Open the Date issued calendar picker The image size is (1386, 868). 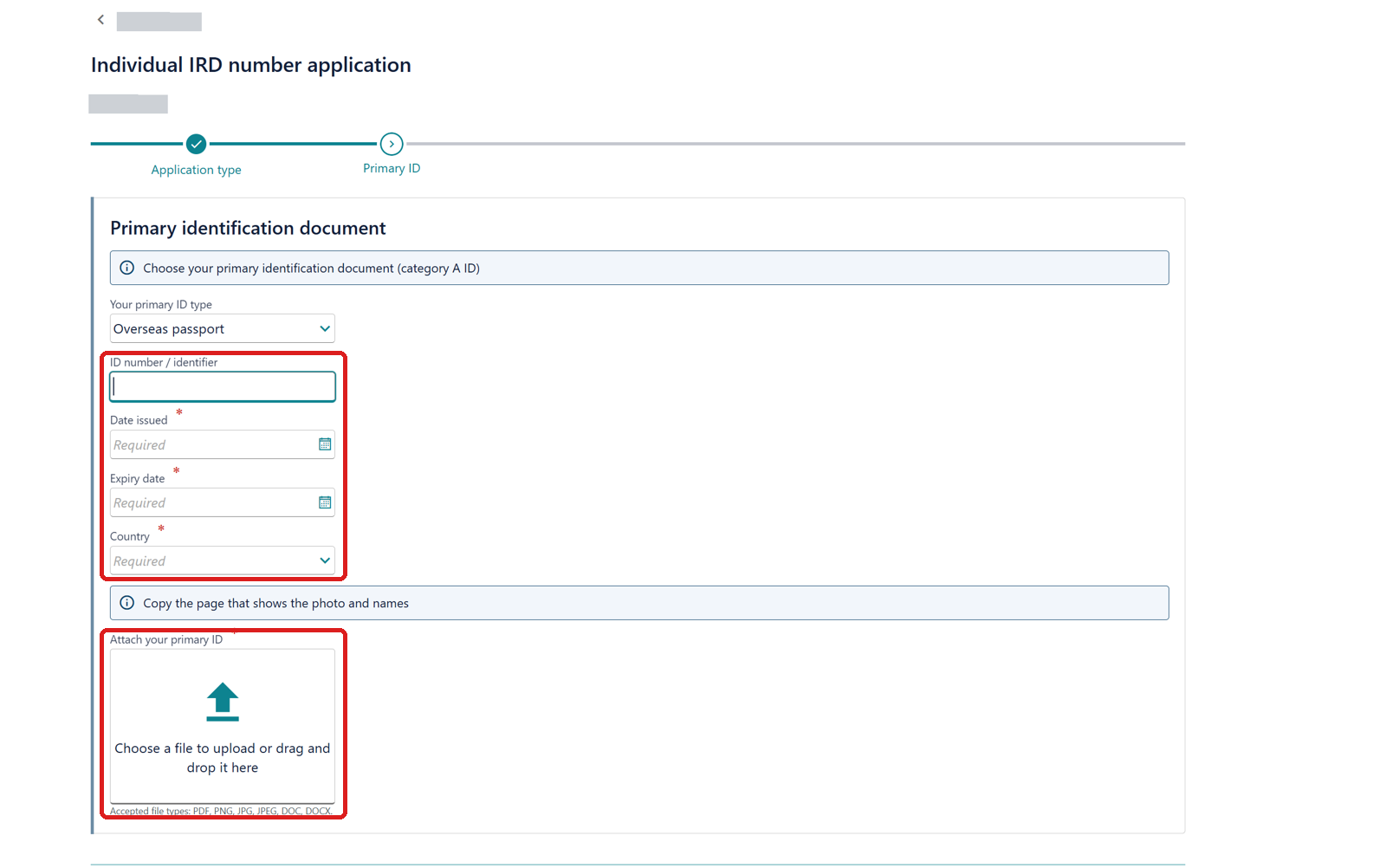pos(325,444)
